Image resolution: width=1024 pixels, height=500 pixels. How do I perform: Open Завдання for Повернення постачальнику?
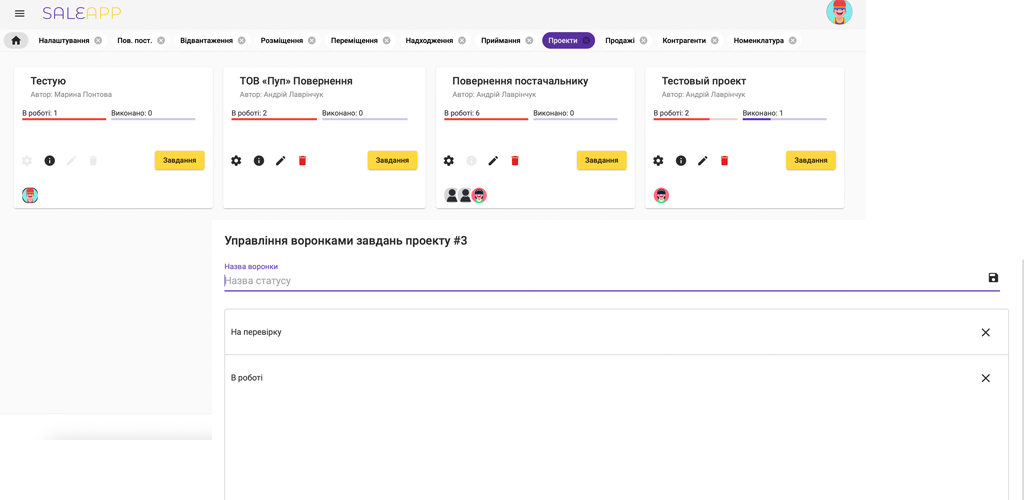click(601, 161)
